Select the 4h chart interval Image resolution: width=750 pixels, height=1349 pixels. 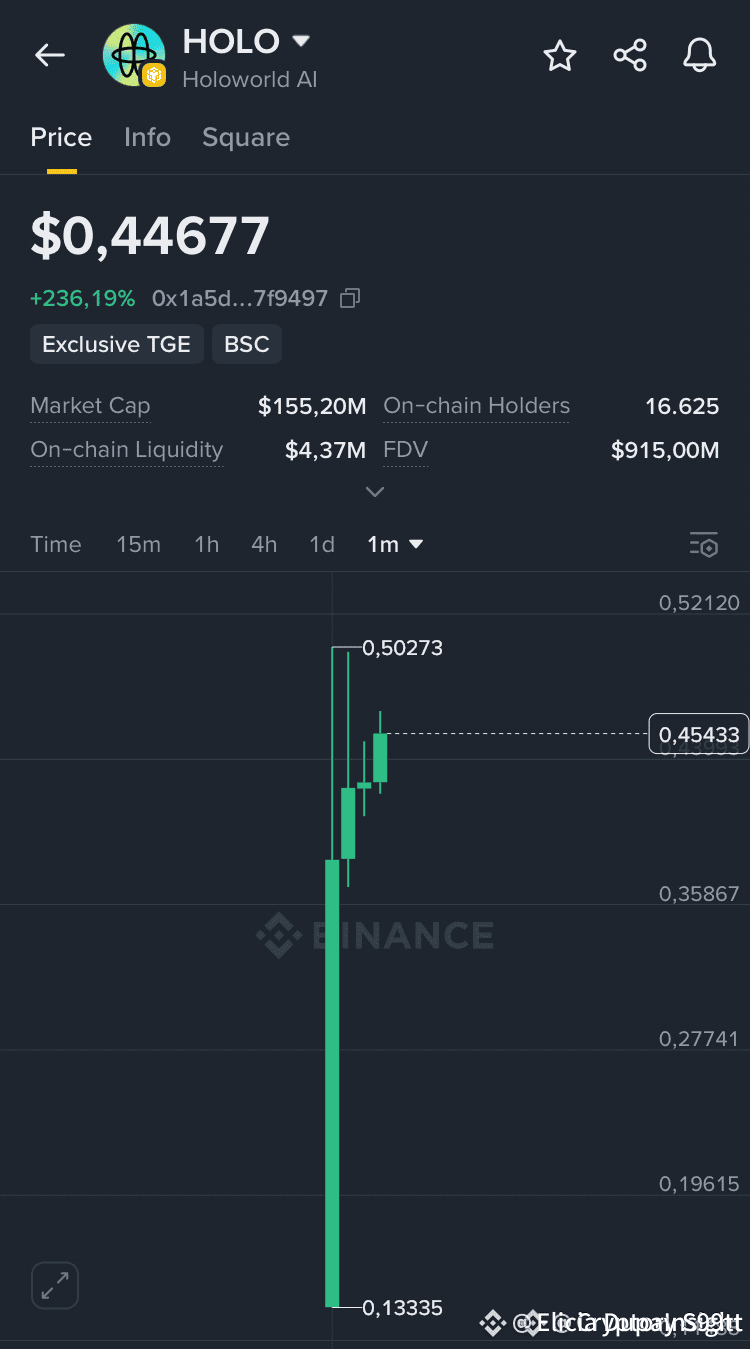click(264, 545)
